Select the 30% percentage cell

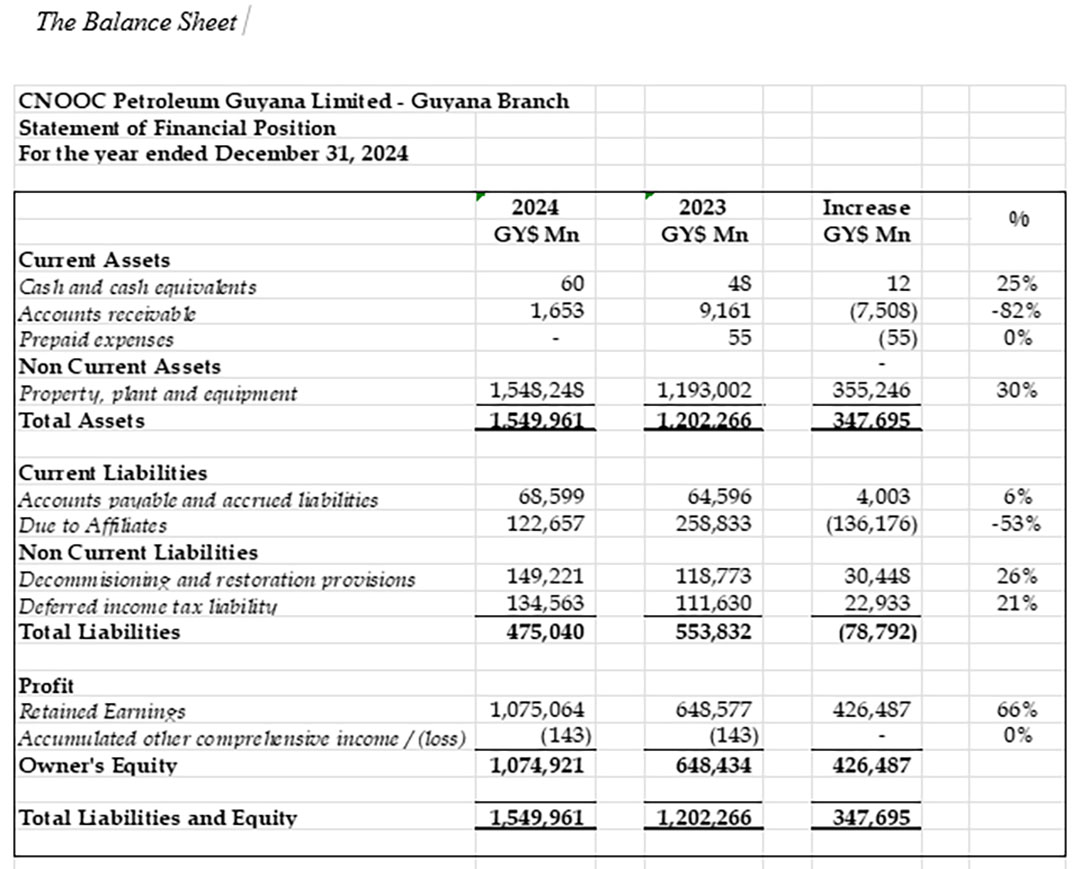1017,390
